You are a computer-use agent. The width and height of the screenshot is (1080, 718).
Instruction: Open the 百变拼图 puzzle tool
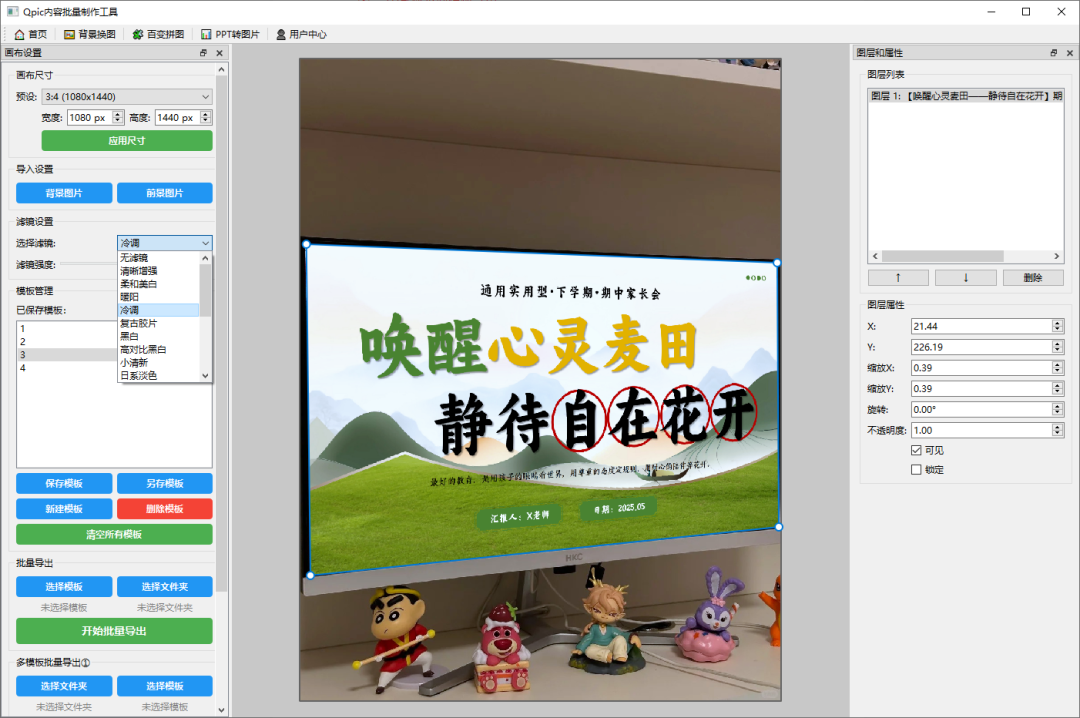[x=158, y=34]
